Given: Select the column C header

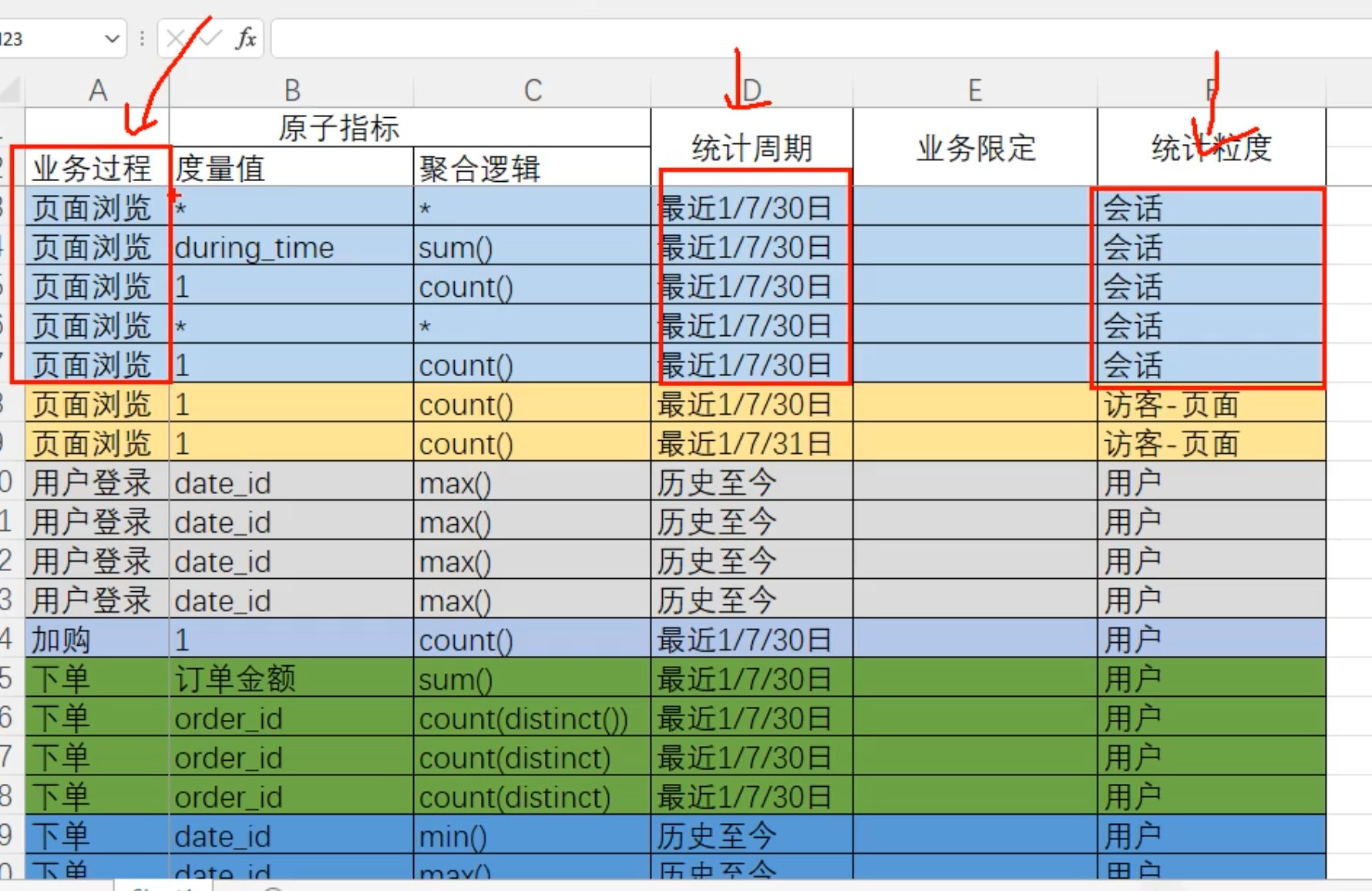Looking at the screenshot, I should tap(533, 90).
